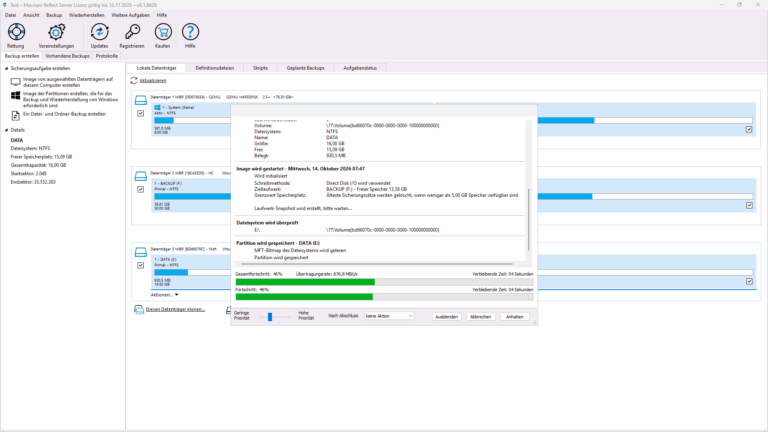Image resolution: width=768 pixels, height=432 pixels.
Task: Open Hilfe question mark icon
Action: (x=190, y=36)
